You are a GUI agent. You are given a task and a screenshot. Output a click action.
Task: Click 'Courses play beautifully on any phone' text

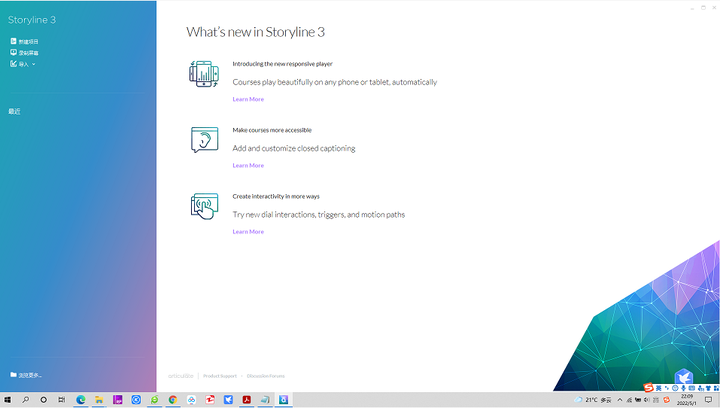pos(335,82)
